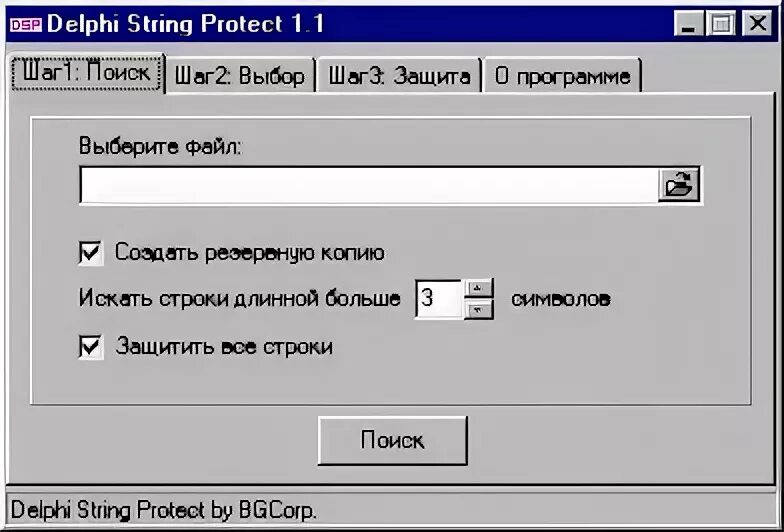Maximize the Delphi String Protect window
Screen dimensions: 784x532
[x=720, y=24]
